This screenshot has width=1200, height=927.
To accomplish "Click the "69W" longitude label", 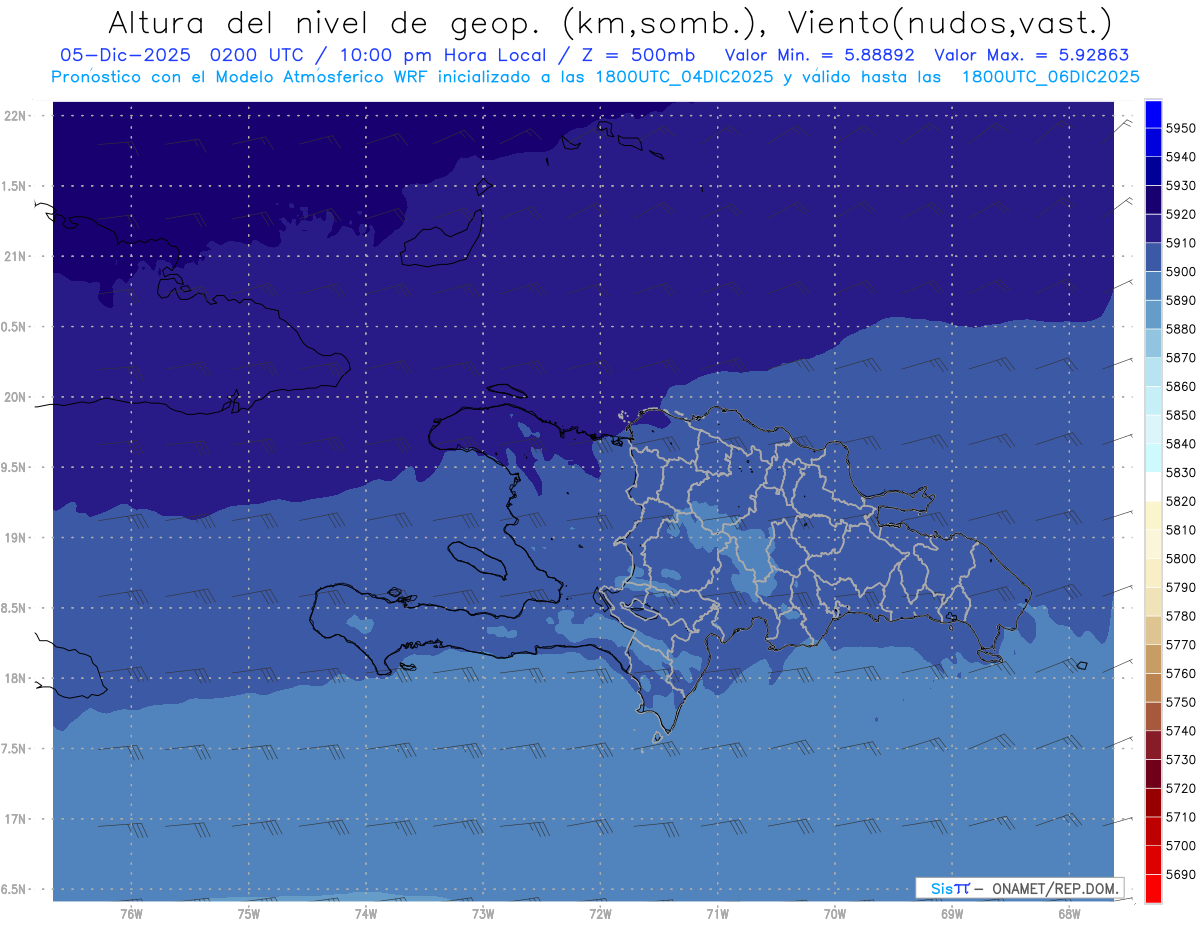I will tap(952, 913).
